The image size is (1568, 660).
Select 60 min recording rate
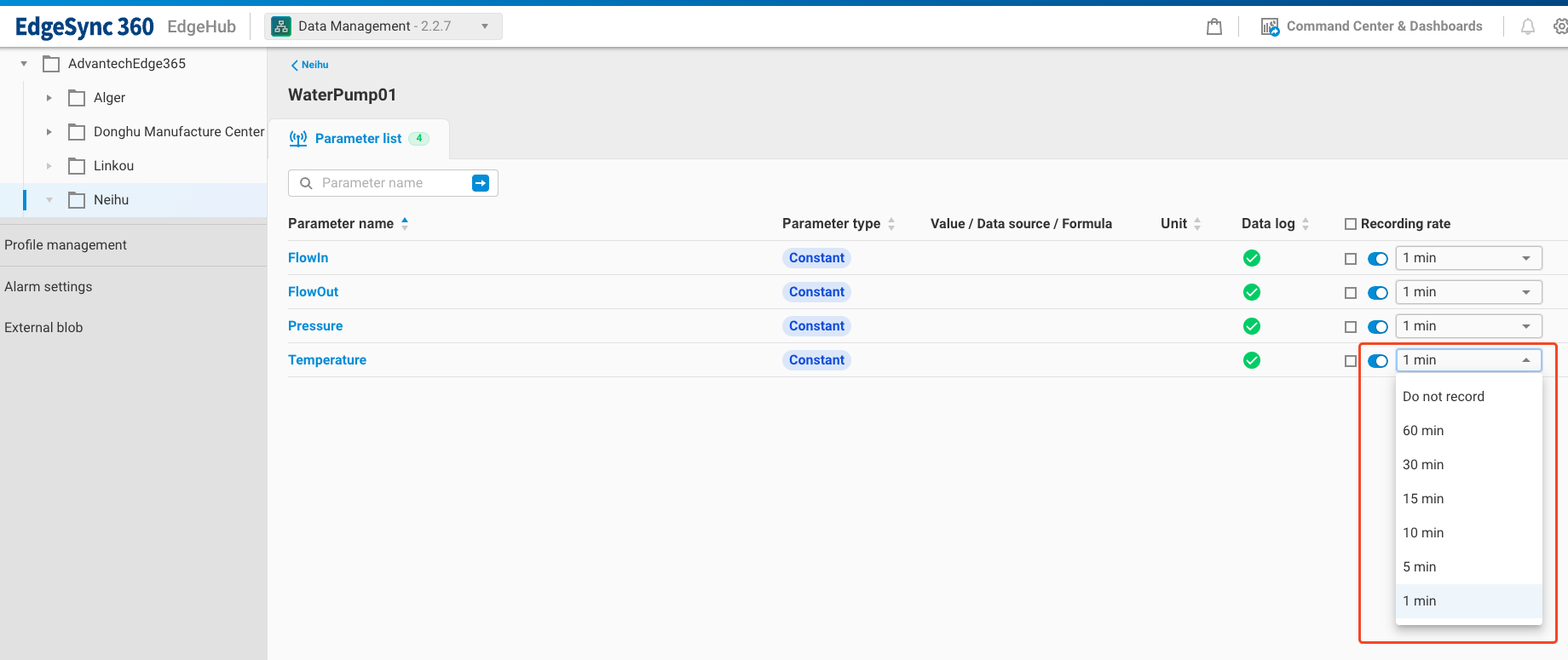[x=1468, y=431]
